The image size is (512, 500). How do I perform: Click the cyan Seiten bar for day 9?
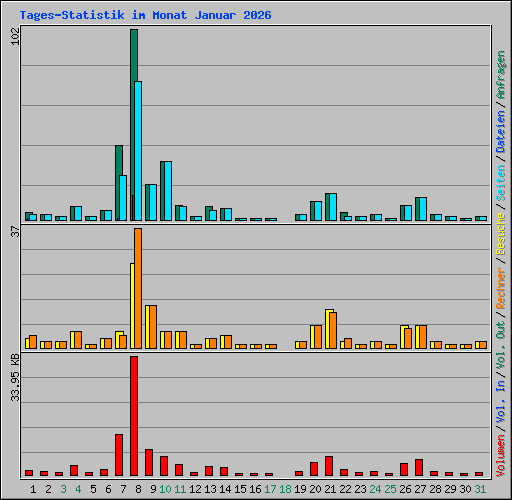(153, 202)
